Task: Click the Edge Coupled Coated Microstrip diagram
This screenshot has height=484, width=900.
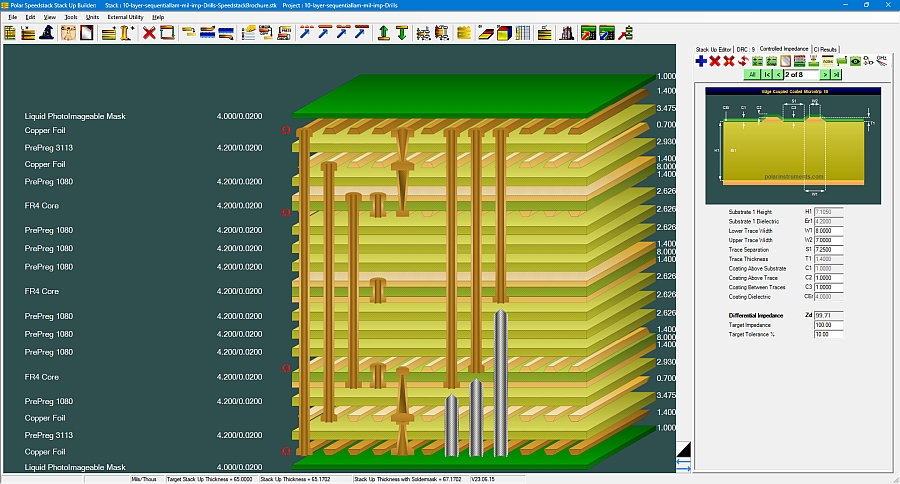Action: click(793, 146)
